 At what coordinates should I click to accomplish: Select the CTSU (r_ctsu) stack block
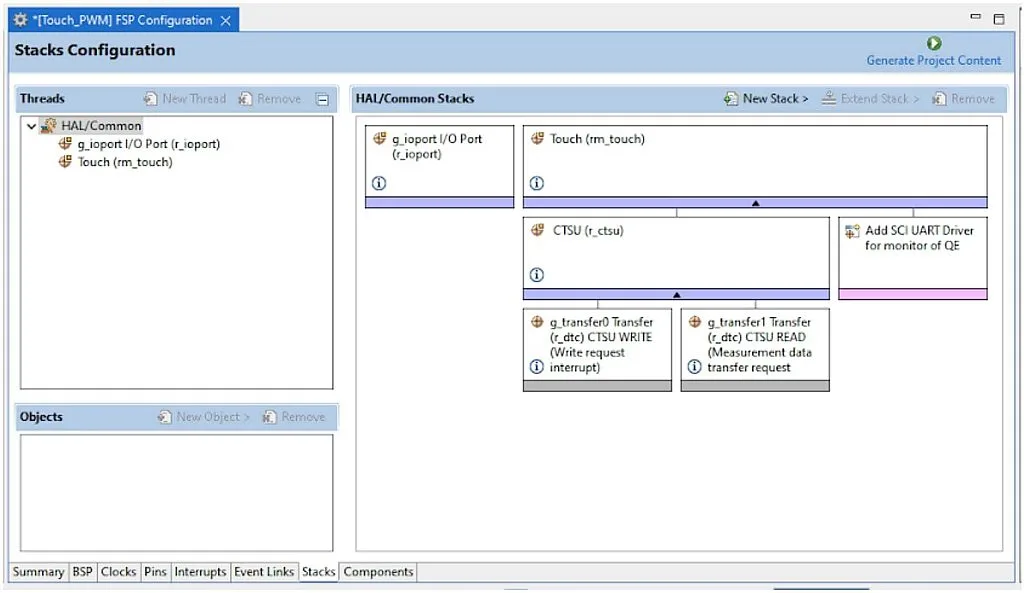[x=675, y=250]
